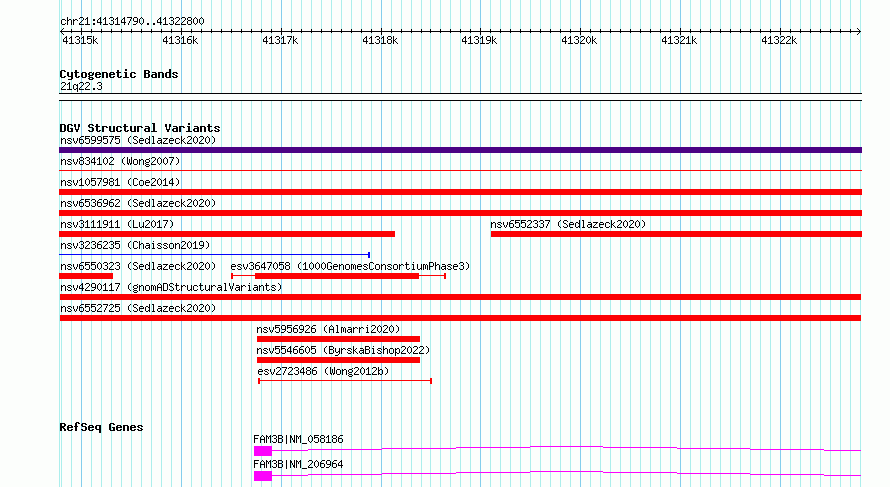890x487 pixels.
Task: Click the 41321k ruler position label
Action: click(x=679, y=40)
